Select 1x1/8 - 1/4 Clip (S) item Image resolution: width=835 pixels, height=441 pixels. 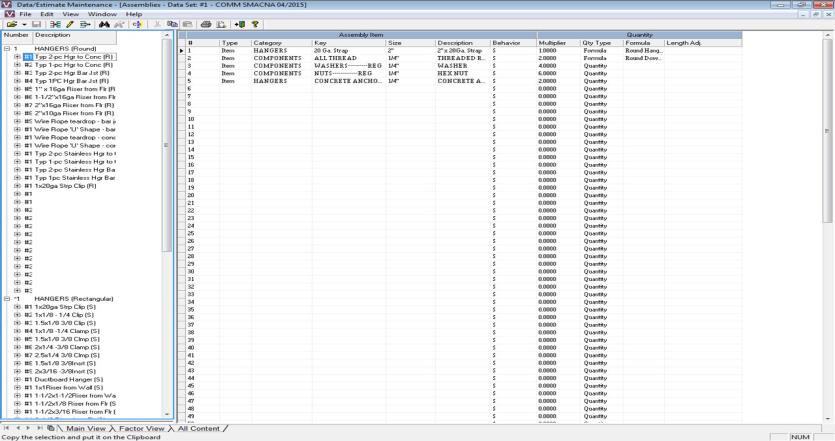(65, 315)
